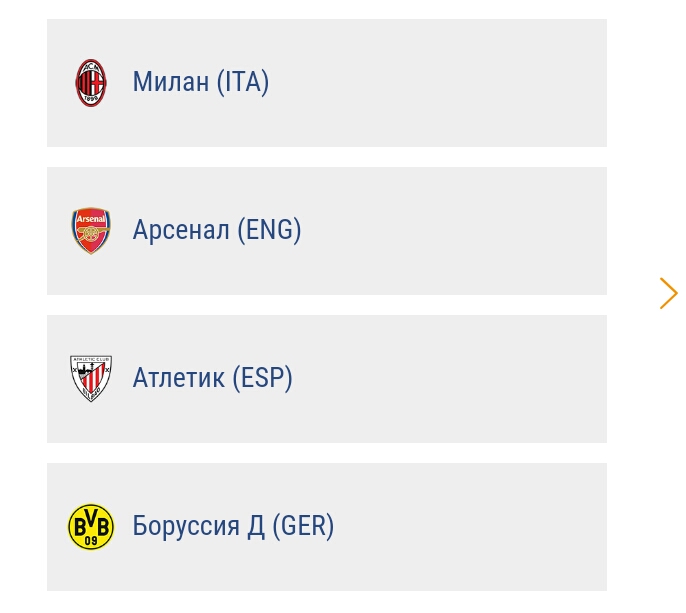Select the Арсенал team name
The height and width of the screenshot is (613, 686).
[x=181, y=230]
